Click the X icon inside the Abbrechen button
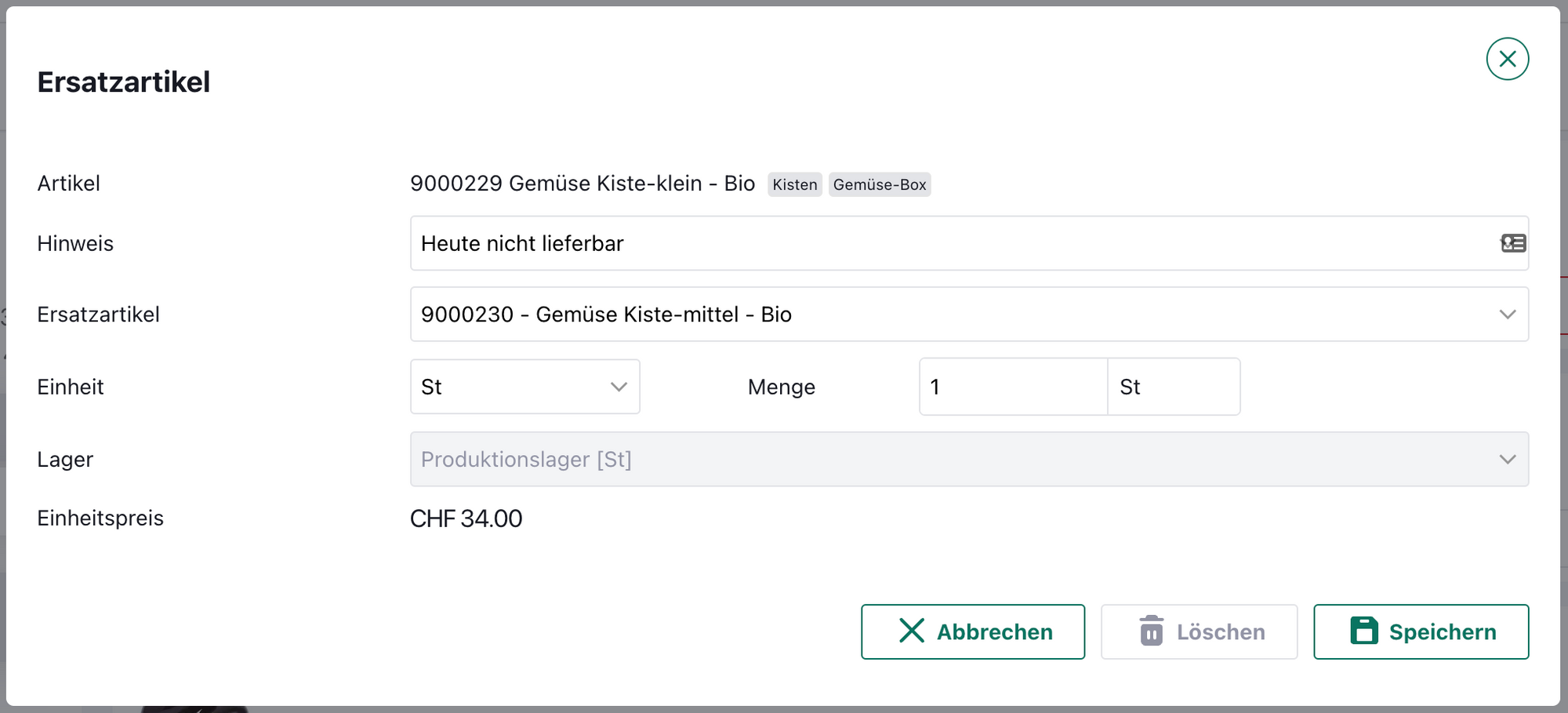This screenshot has height=713, width=1568. [912, 631]
